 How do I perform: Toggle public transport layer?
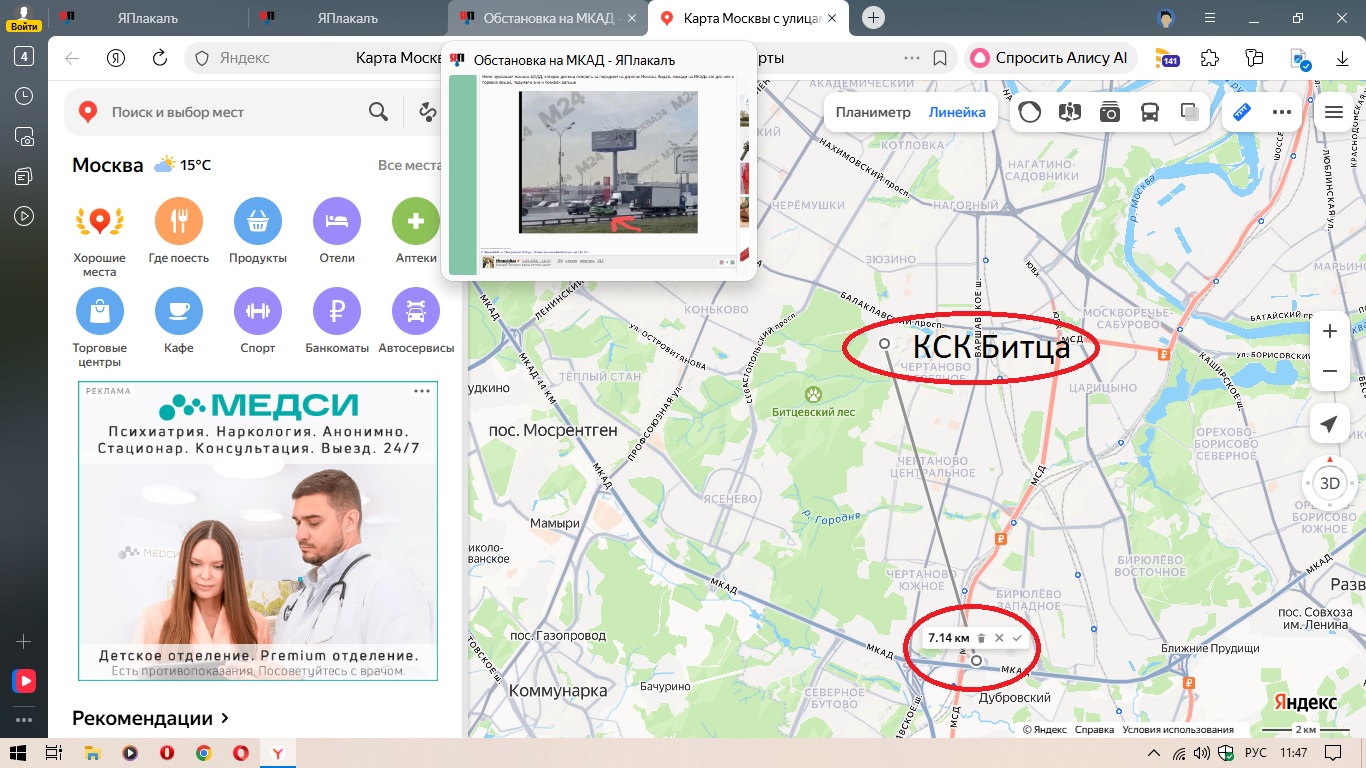coord(1150,112)
